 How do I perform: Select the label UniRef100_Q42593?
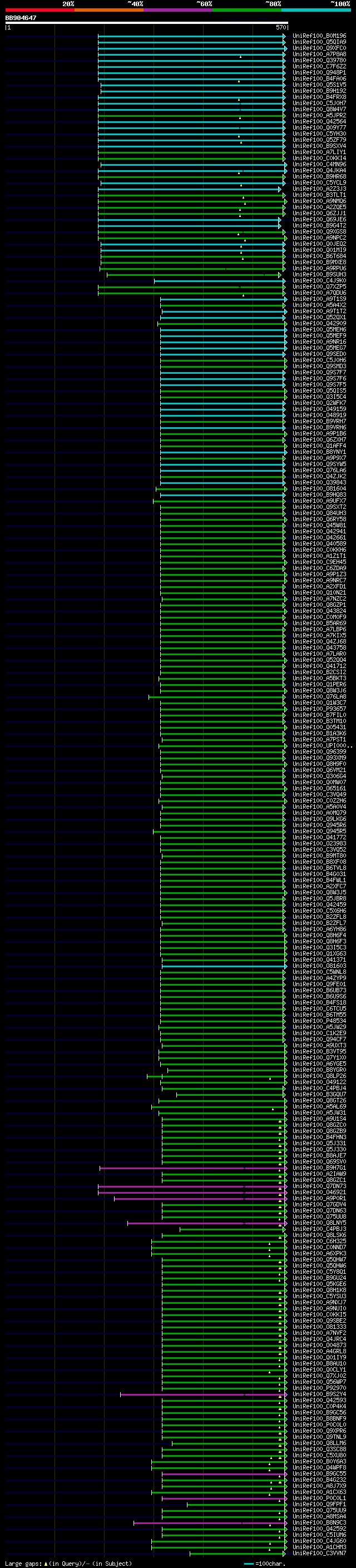[319, 1400]
